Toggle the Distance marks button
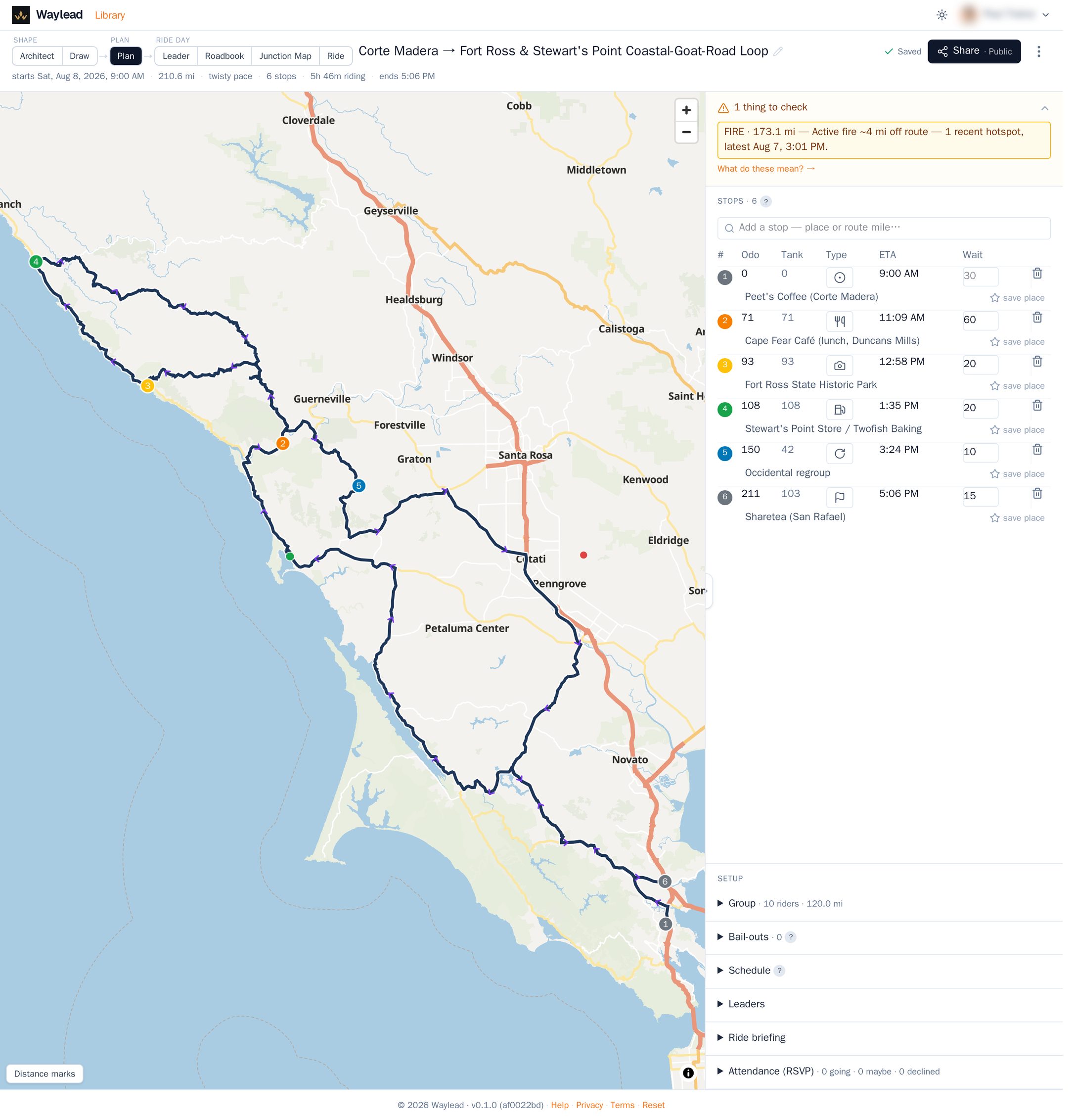 pos(45,1073)
